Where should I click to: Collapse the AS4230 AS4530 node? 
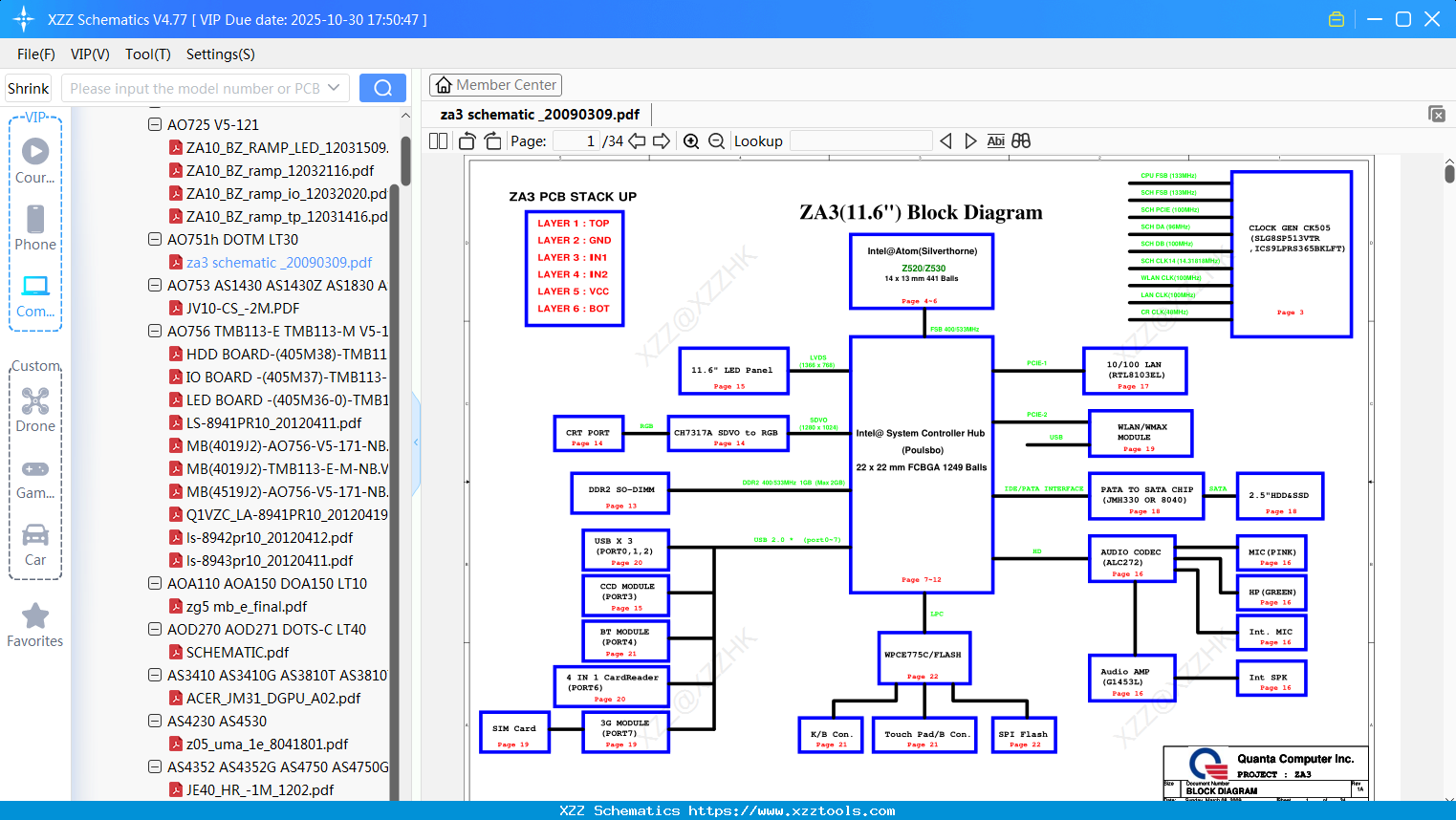point(155,721)
